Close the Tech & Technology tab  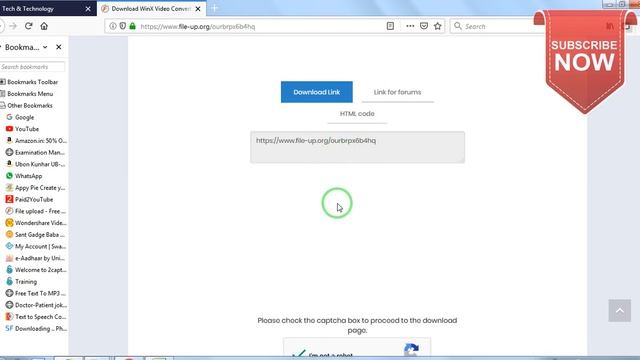[88, 9]
